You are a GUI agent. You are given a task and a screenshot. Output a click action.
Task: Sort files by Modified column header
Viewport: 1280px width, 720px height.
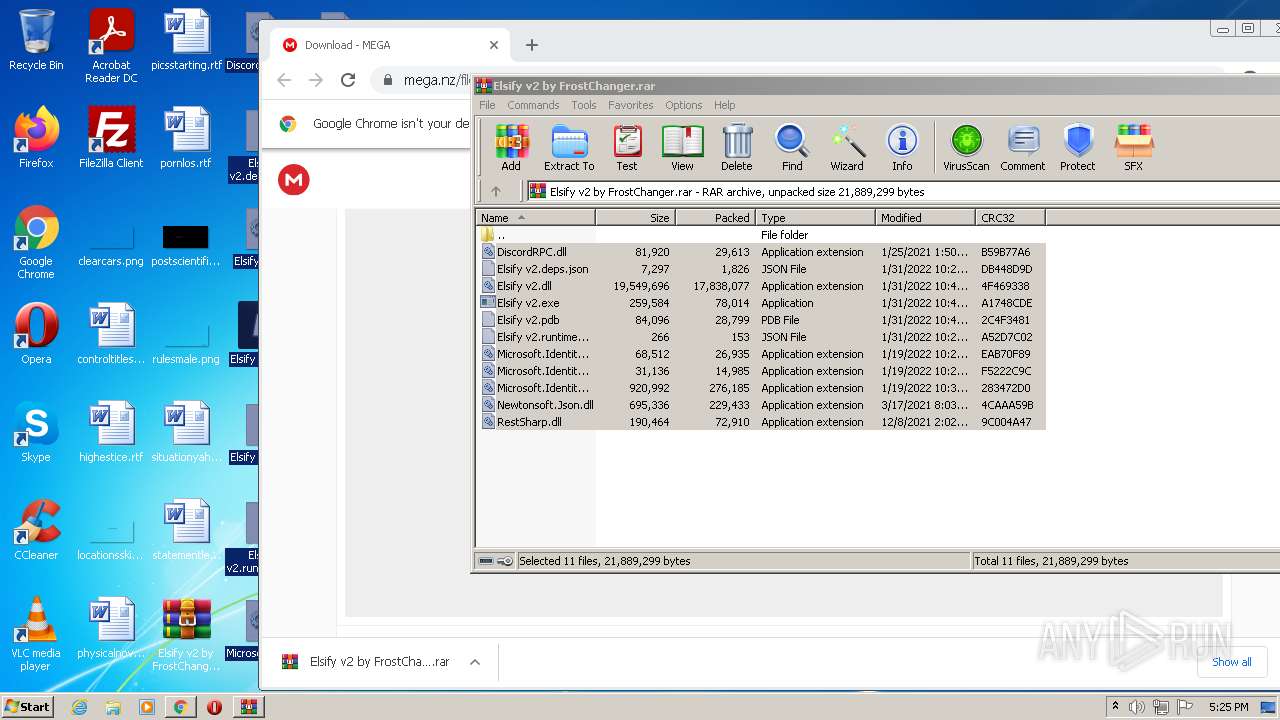tap(926, 217)
